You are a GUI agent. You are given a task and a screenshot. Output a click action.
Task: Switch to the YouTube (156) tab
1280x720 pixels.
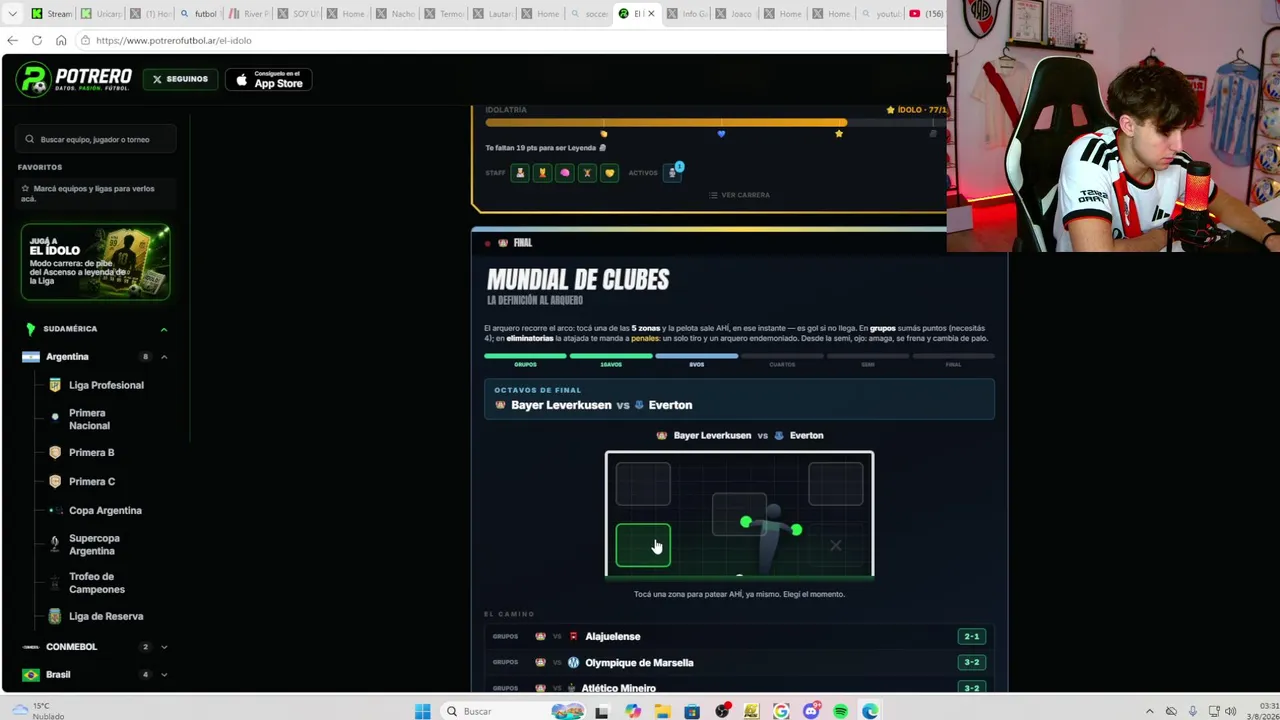(x=926, y=14)
